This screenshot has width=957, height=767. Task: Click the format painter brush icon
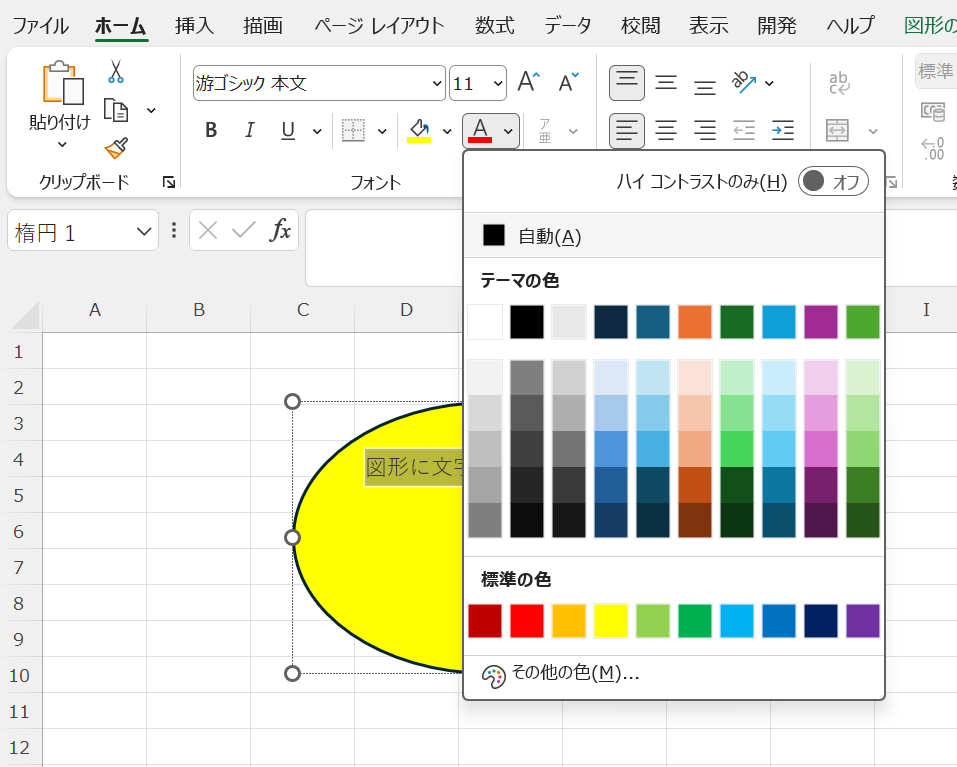point(116,148)
